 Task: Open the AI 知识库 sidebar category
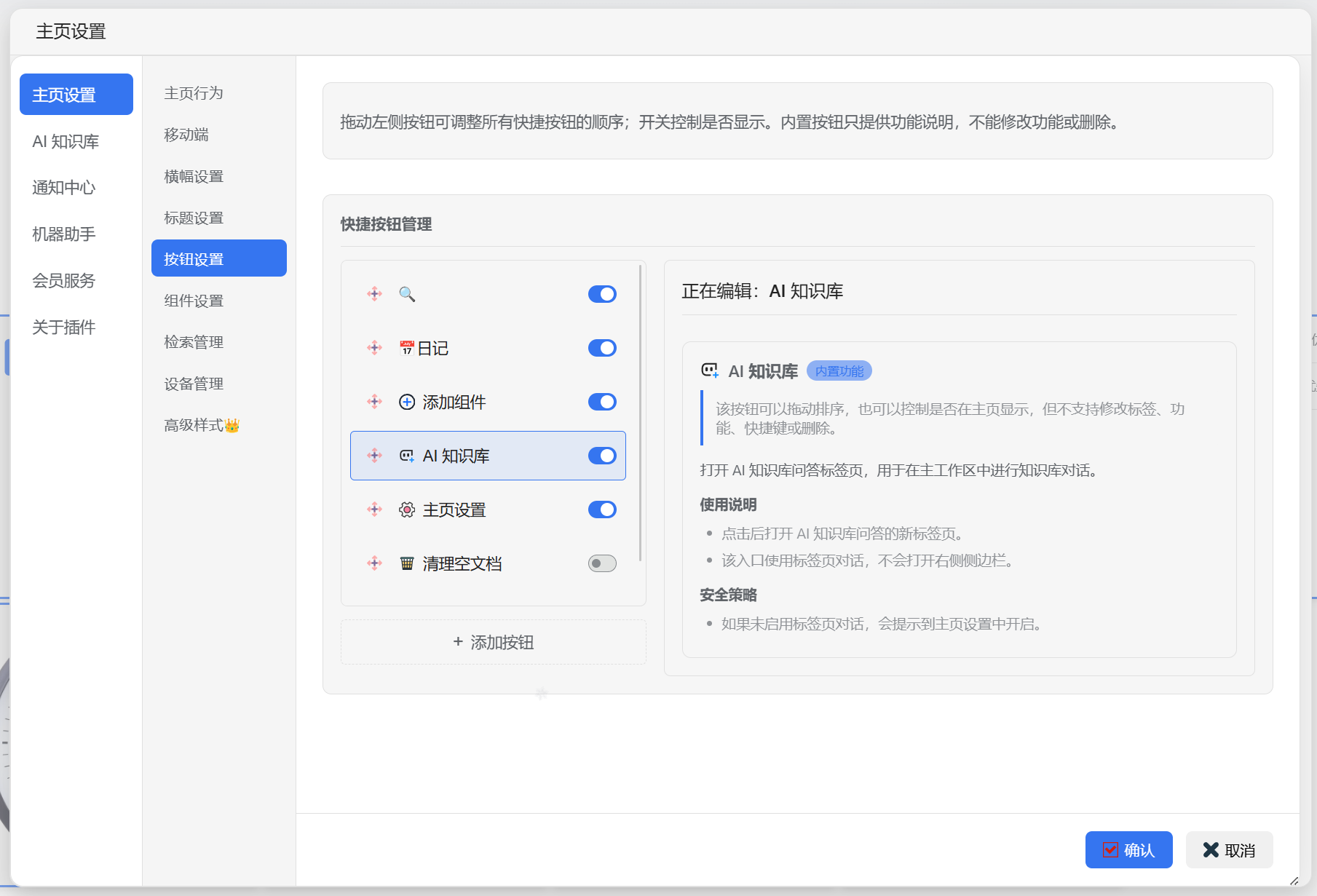pos(76,141)
